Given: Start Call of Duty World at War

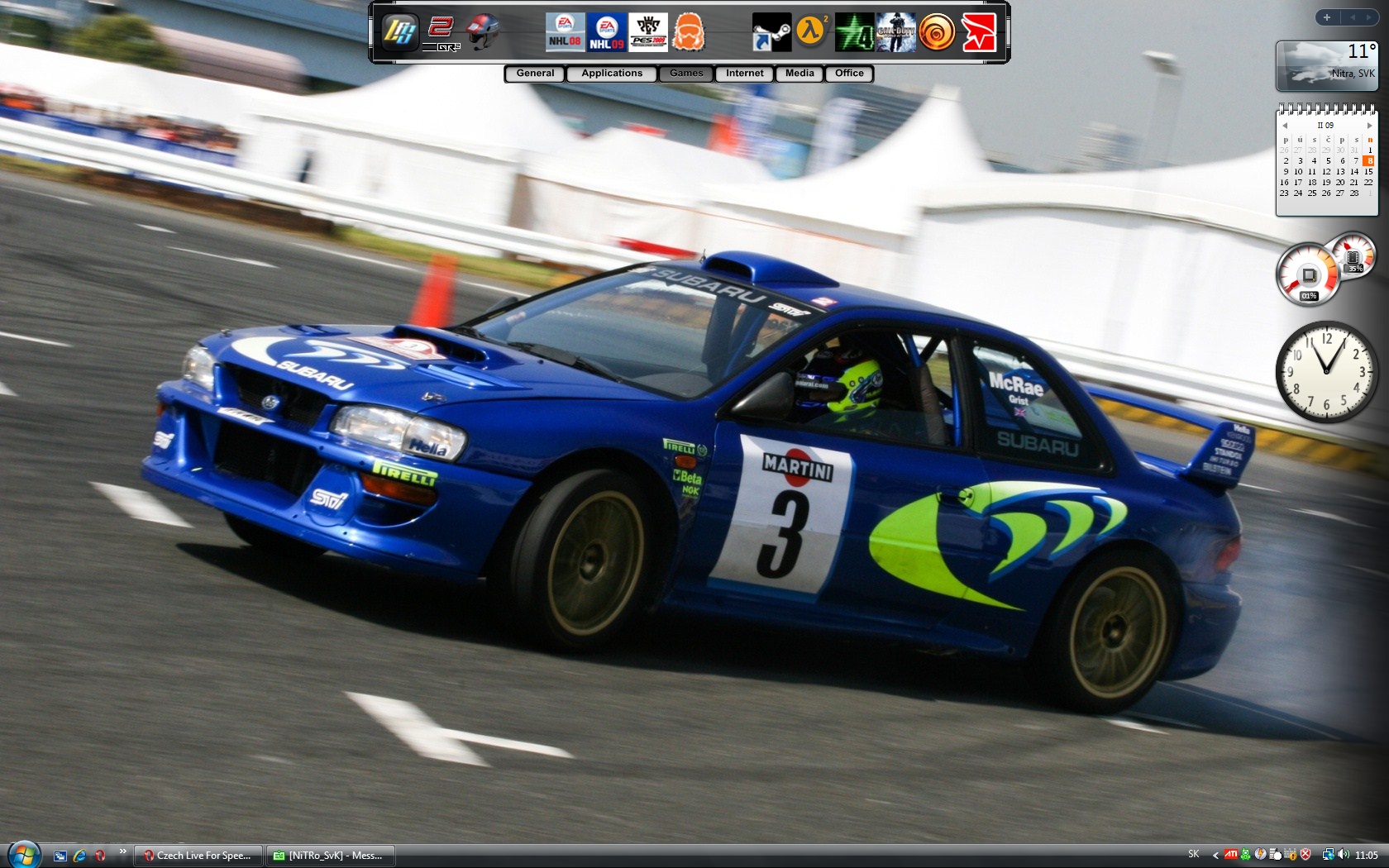Looking at the screenshot, I should pyautogui.click(x=896, y=32).
